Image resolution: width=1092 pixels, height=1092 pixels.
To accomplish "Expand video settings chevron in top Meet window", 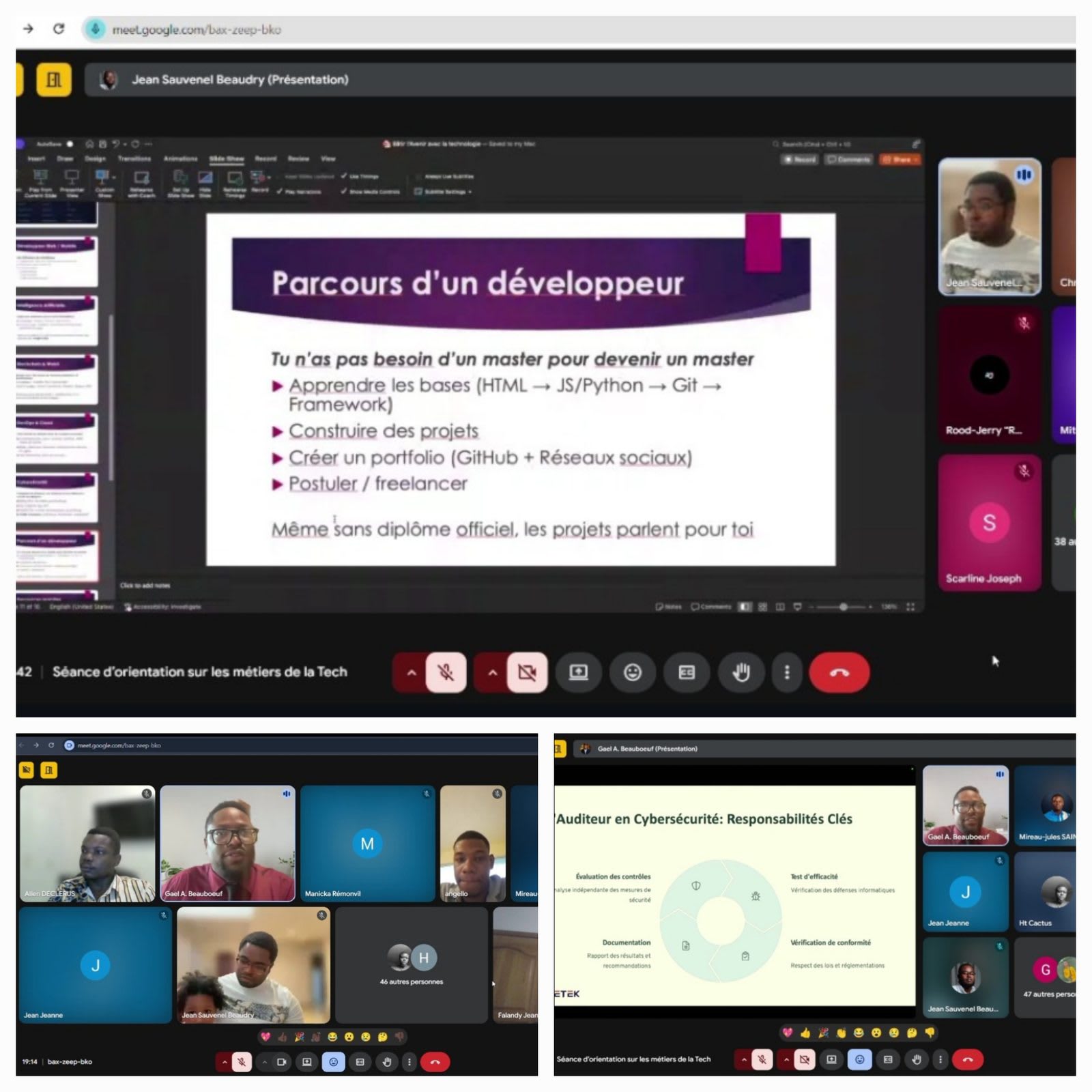I will [492, 673].
